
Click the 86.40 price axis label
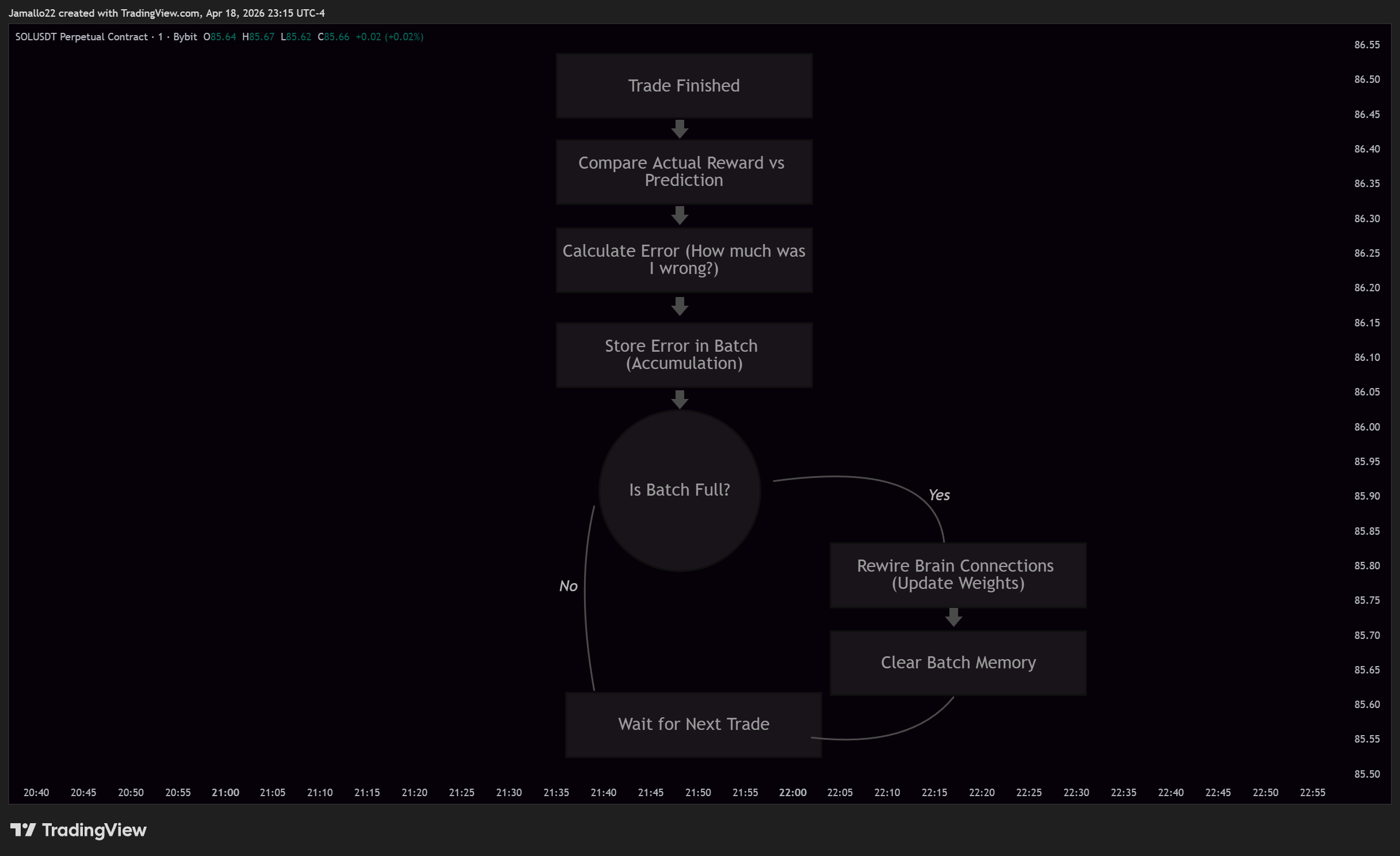click(1367, 149)
